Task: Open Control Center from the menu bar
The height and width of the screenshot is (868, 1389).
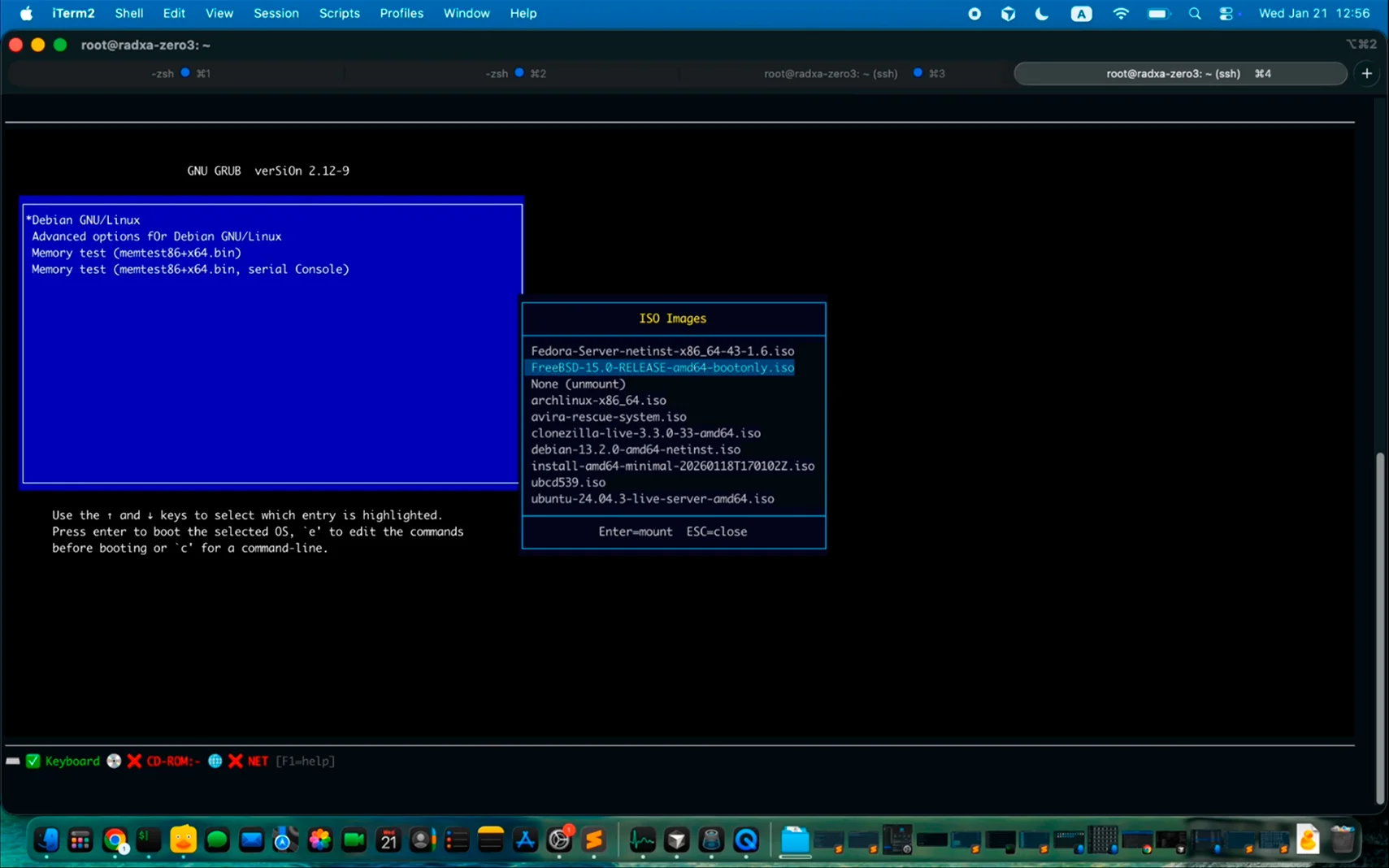Action: [x=1228, y=13]
